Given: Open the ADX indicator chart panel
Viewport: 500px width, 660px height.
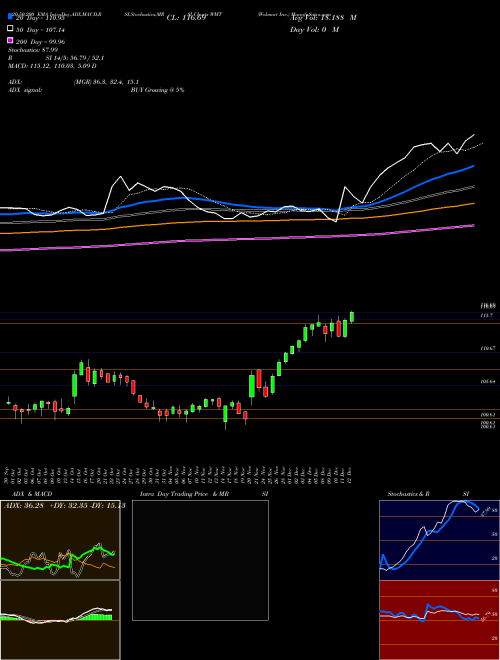Looking at the screenshot, I should click(60, 540).
